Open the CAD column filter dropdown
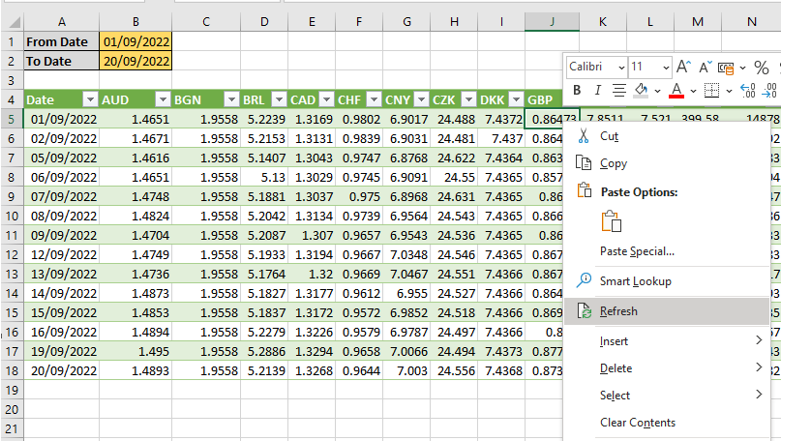The image size is (786, 443). click(x=326, y=100)
